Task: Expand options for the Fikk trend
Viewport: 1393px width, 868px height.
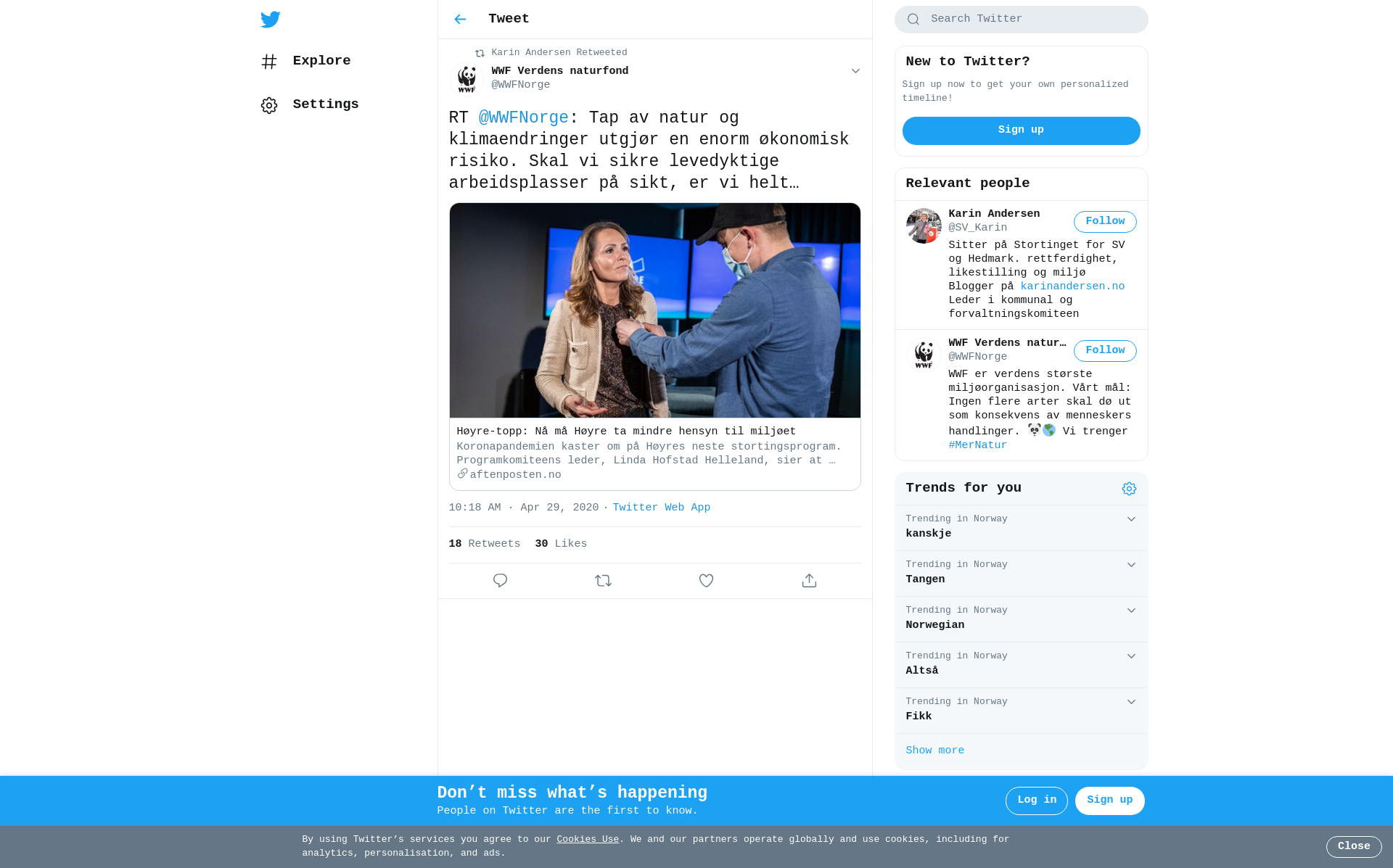Action: (x=1131, y=702)
